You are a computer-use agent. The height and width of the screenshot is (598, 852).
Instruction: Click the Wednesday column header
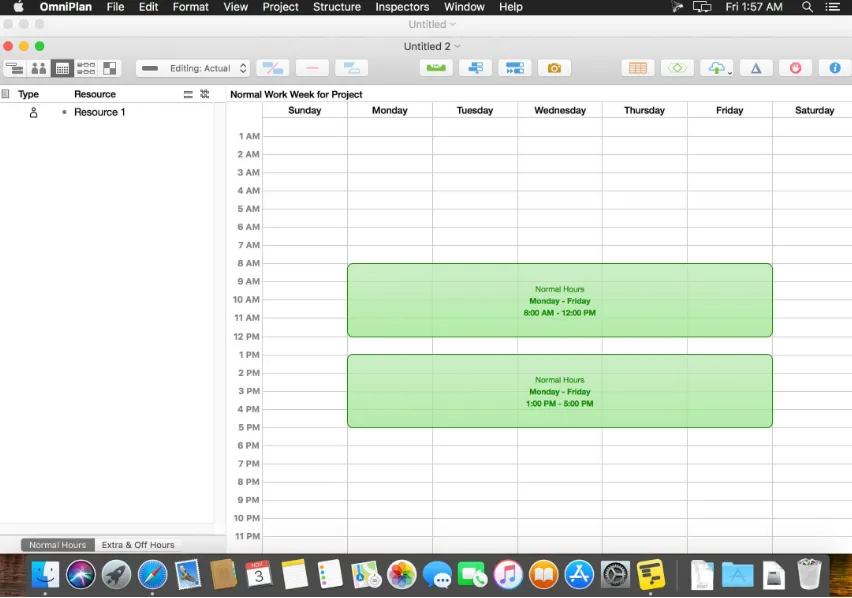pyautogui.click(x=560, y=110)
